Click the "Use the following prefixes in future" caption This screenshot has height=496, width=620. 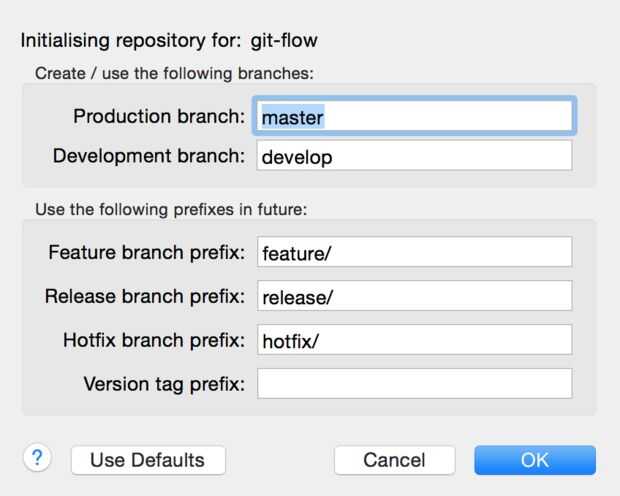(x=170, y=210)
